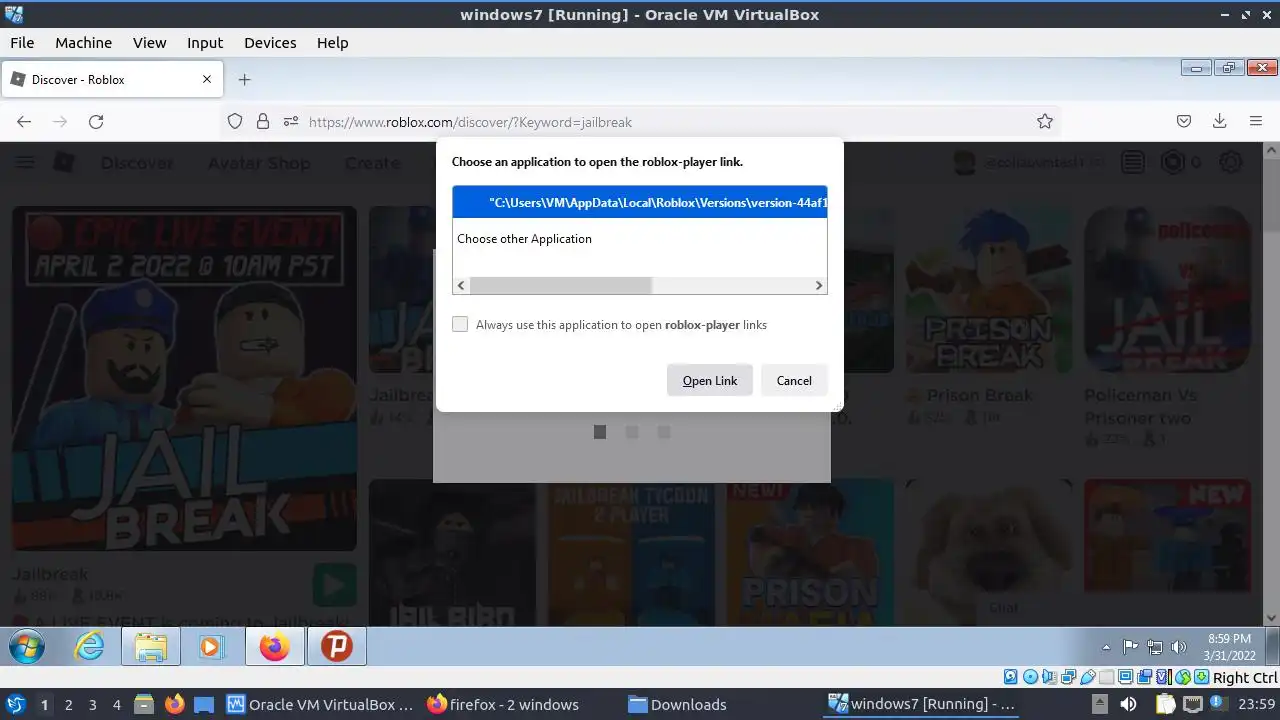Open the Roblox Create link
The width and height of the screenshot is (1280, 720).
pyautogui.click(x=372, y=163)
